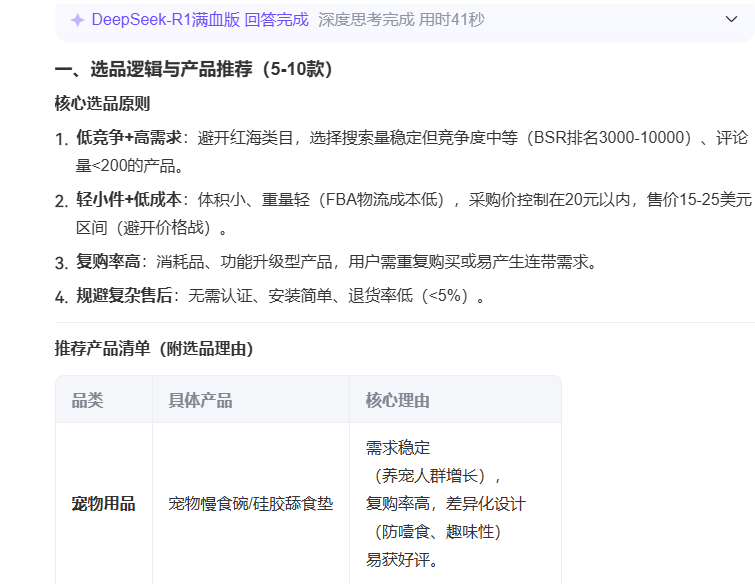The height and width of the screenshot is (584, 755).
Task: Click the 具体产品 table column header
Action: 200,400
